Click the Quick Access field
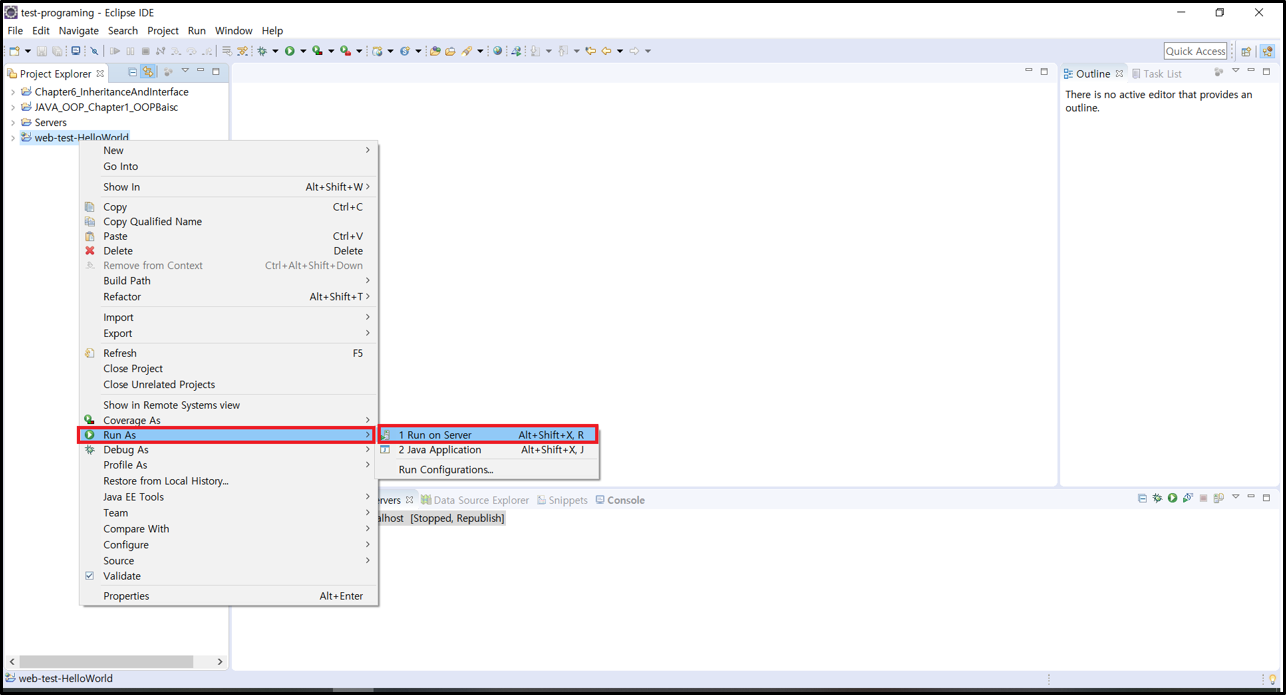 pos(1195,51)
